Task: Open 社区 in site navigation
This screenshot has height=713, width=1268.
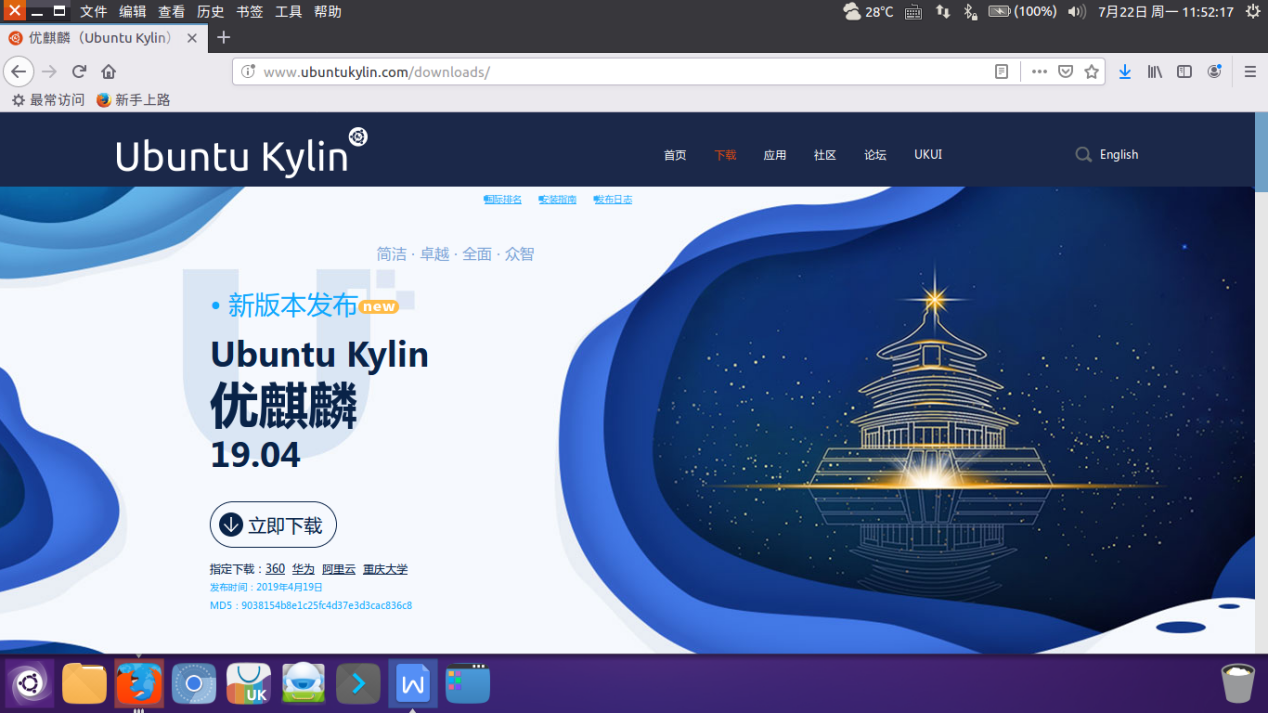Action: [825, 155]
